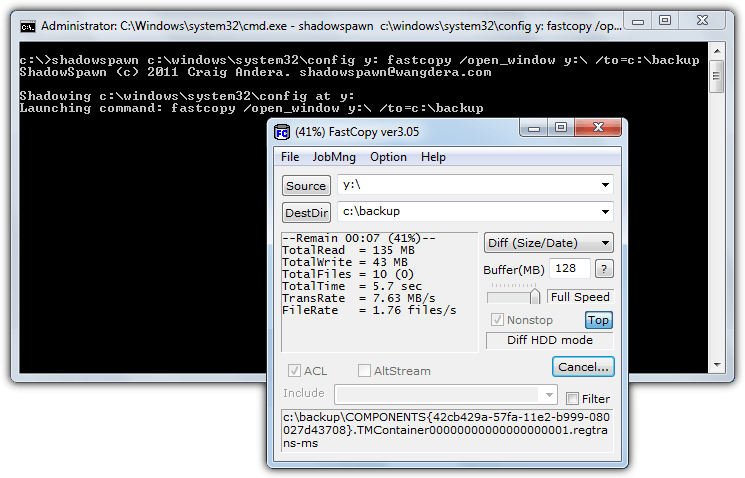Click the speed slider handle
745x478 pixels.
click(535, 296)
